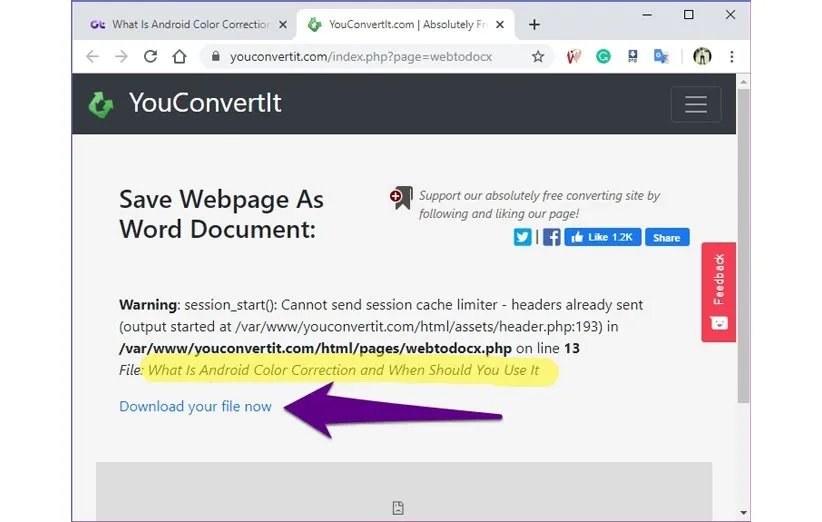822x522 pixels.
Task: Open Chrome three-dot menu
Action: pyautogui.click(x=732, y=57)
